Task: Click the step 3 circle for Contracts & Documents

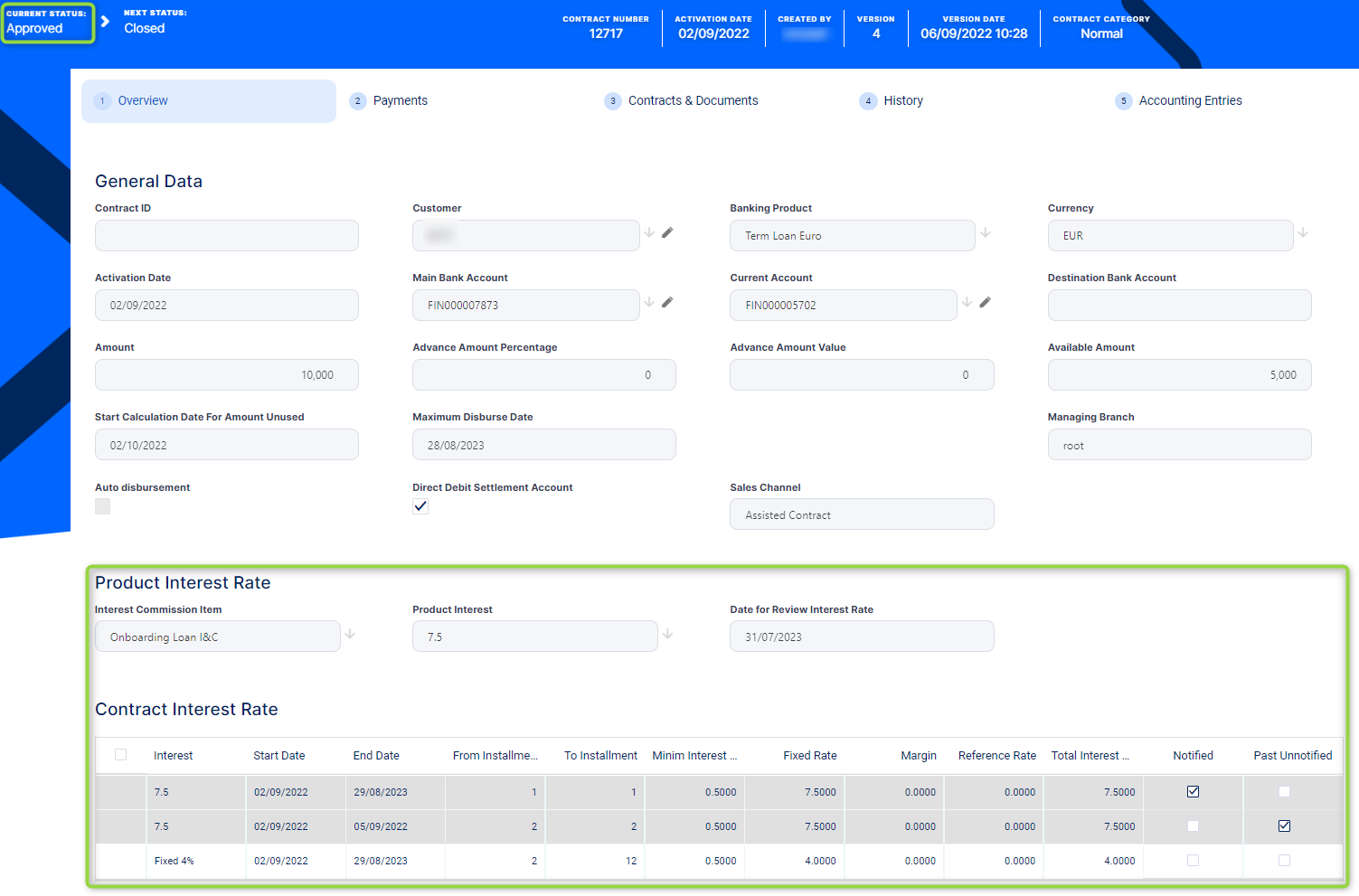Action: click(613, 101)
